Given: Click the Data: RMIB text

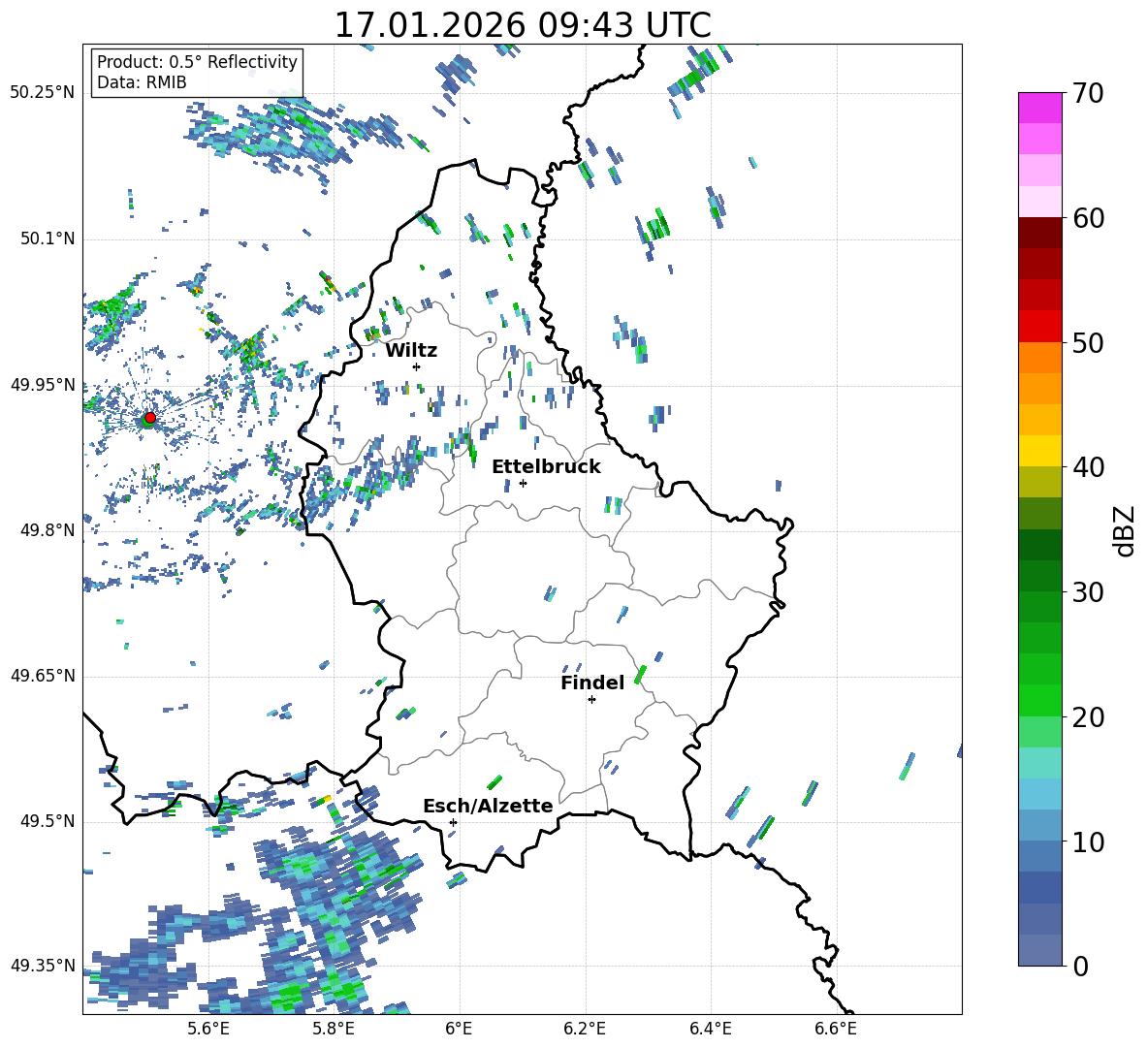Looking at the screenshot, I should tap(142, 82).
